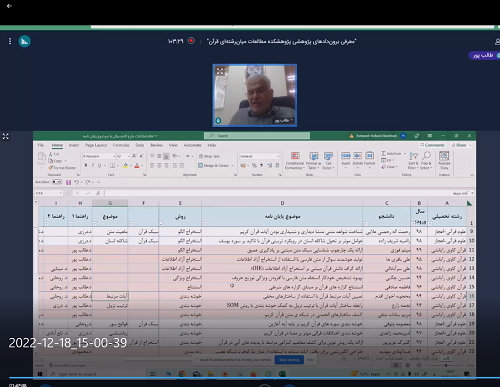
Task: Switch to the Data ribbon tab
Action: [140, 145]
